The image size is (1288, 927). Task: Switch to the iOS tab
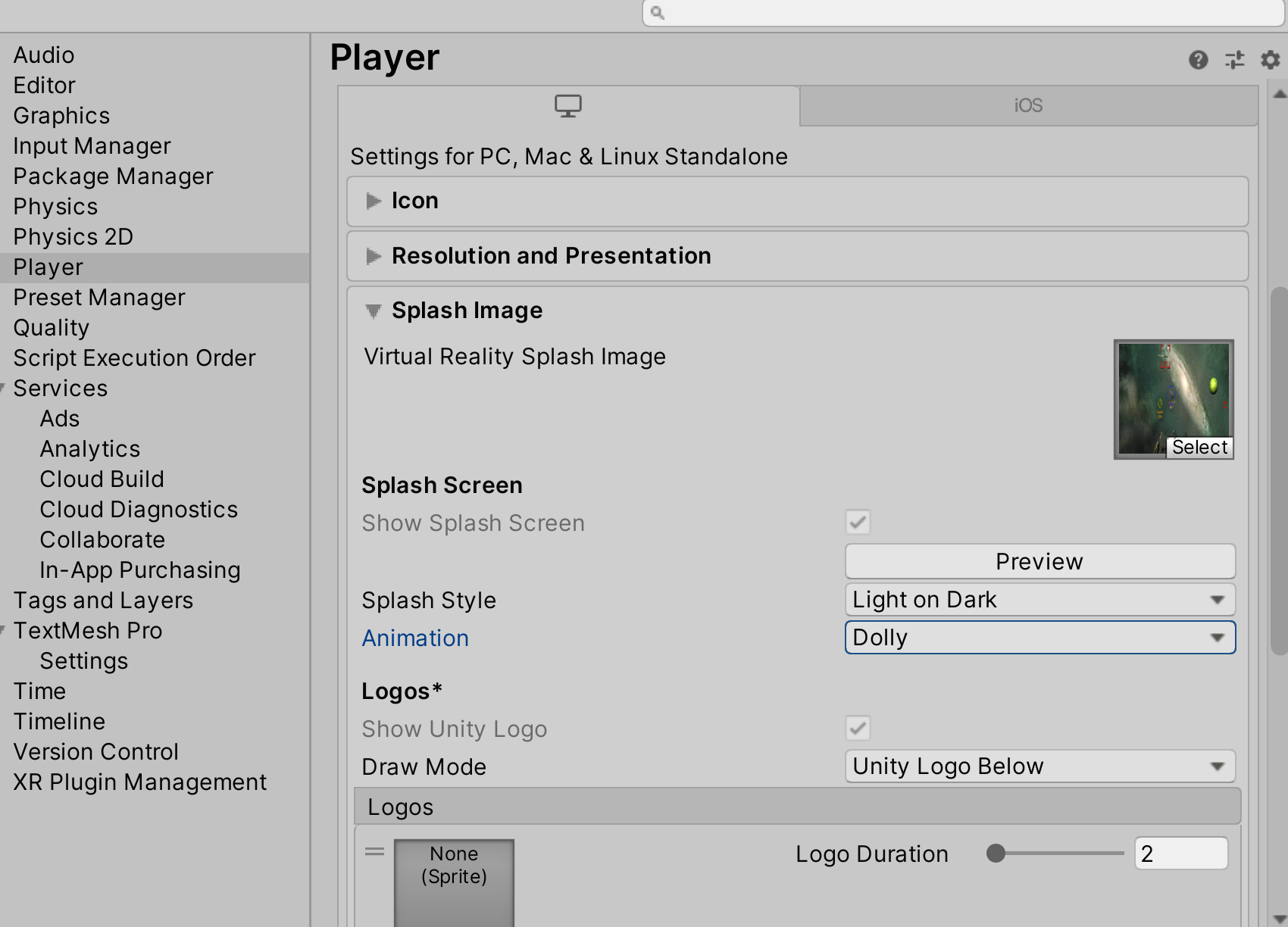point(1027,105)
